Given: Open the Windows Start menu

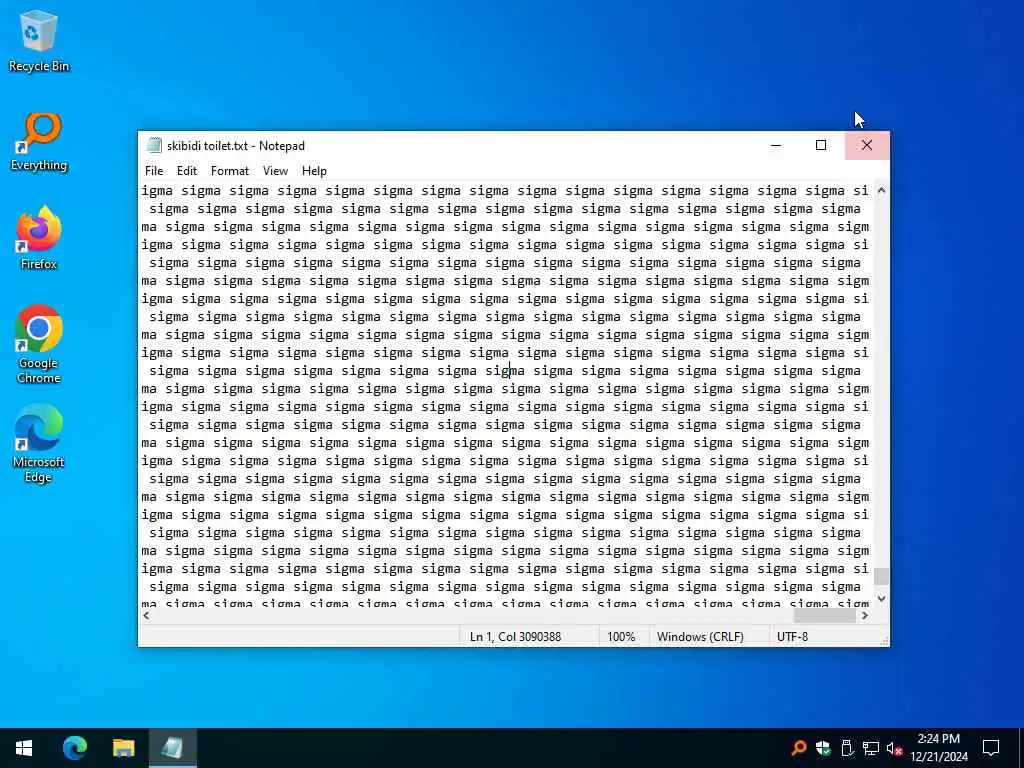Looking at the screenshot, I should [x=24, y=748].
